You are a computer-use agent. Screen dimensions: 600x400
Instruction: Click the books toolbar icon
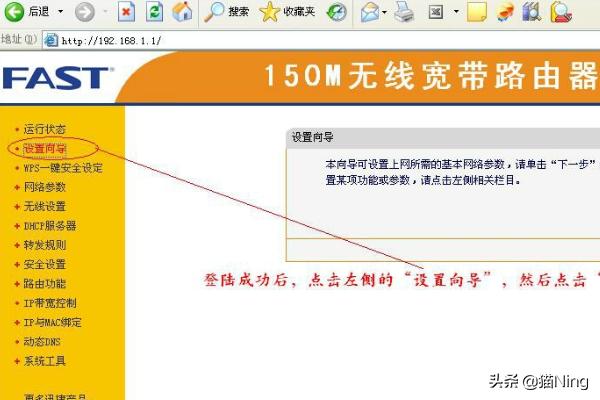pos(532,11)
